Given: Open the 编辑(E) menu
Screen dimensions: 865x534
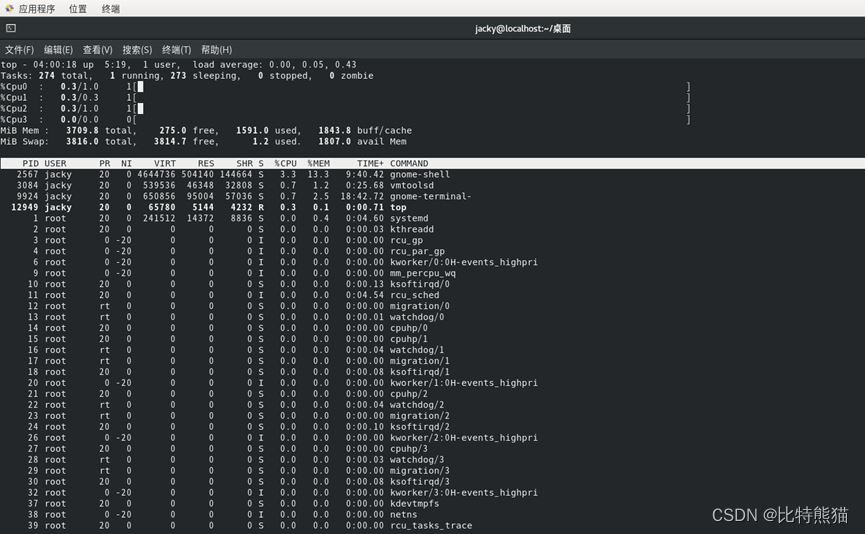Looking at the screenshot, I should pyautogui.click(x=58, y=50).
